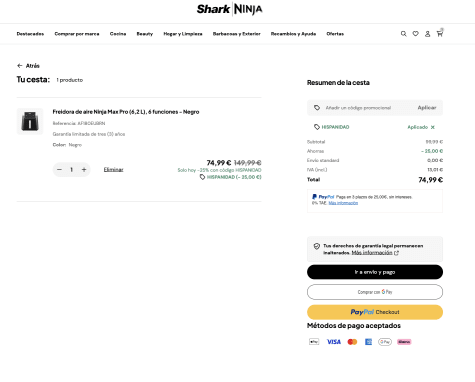The height and width of the screenshot is (382, 475).
Task: Click the American Express payment icon
Action: point(368,342)
